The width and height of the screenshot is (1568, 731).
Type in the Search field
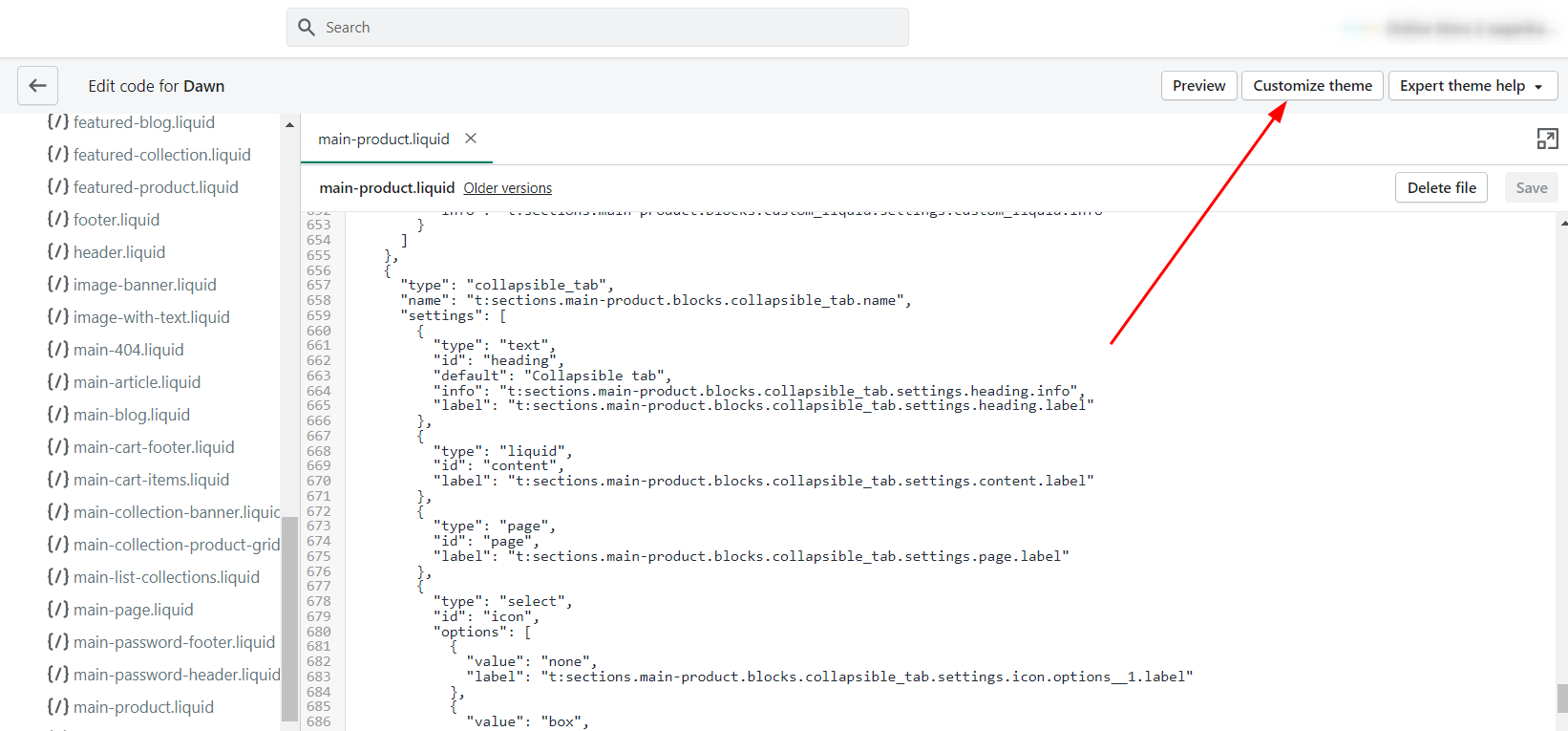coord(611,28)
